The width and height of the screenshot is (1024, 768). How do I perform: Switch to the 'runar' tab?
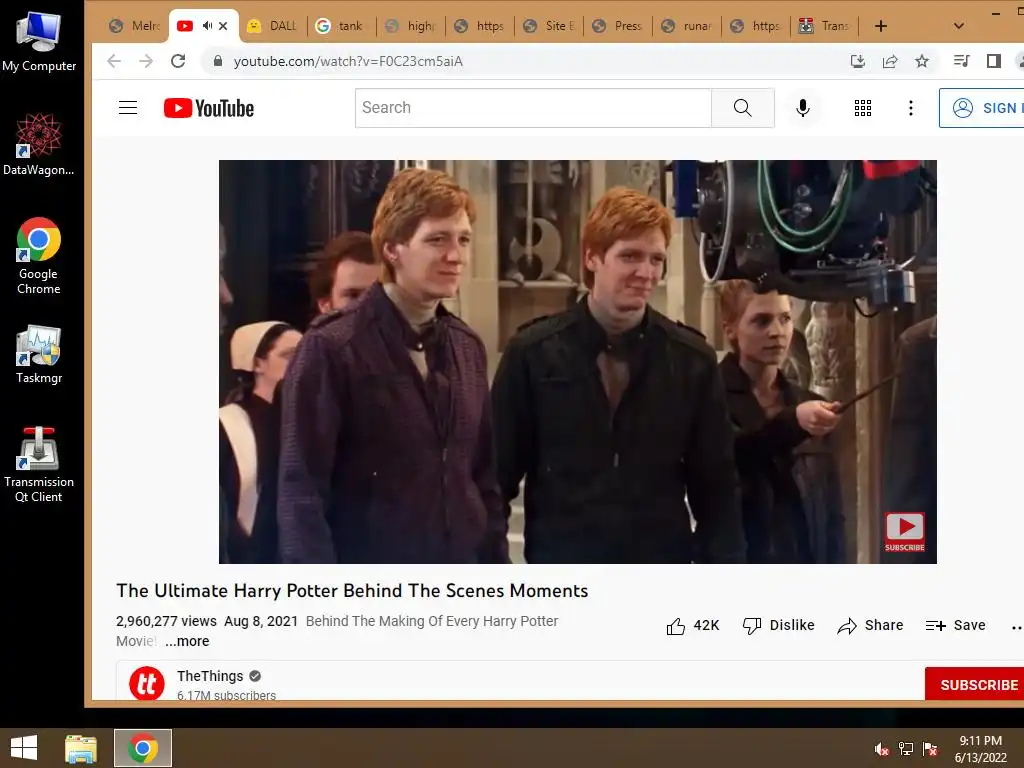point(687,26)
